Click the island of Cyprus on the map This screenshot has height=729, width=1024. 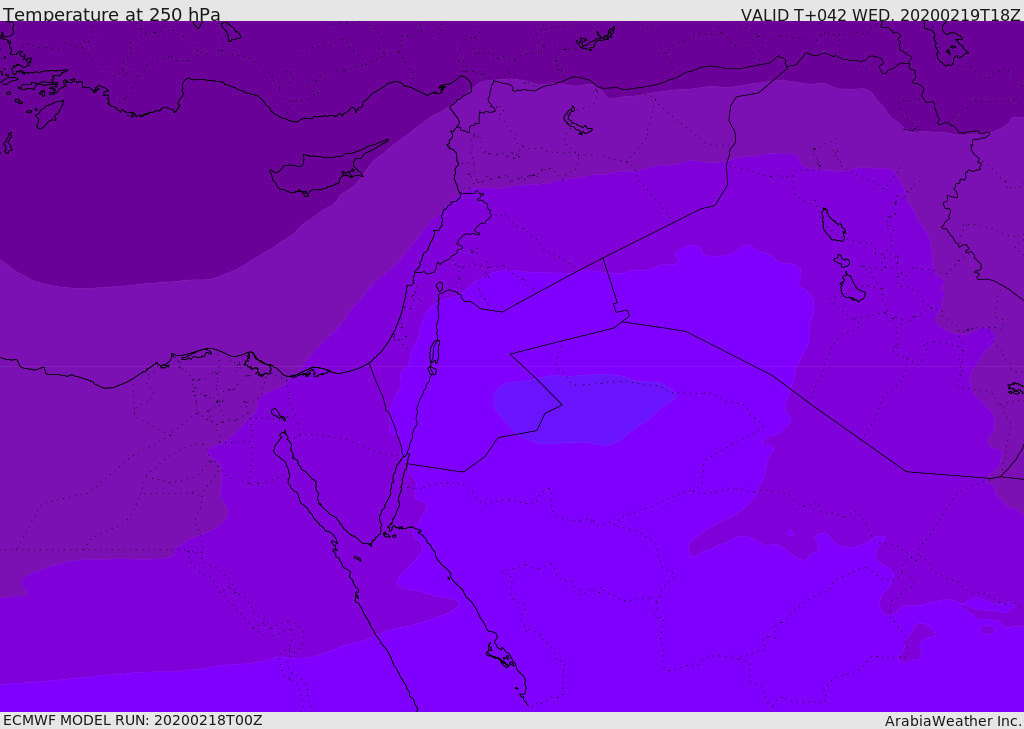(327, 170)
